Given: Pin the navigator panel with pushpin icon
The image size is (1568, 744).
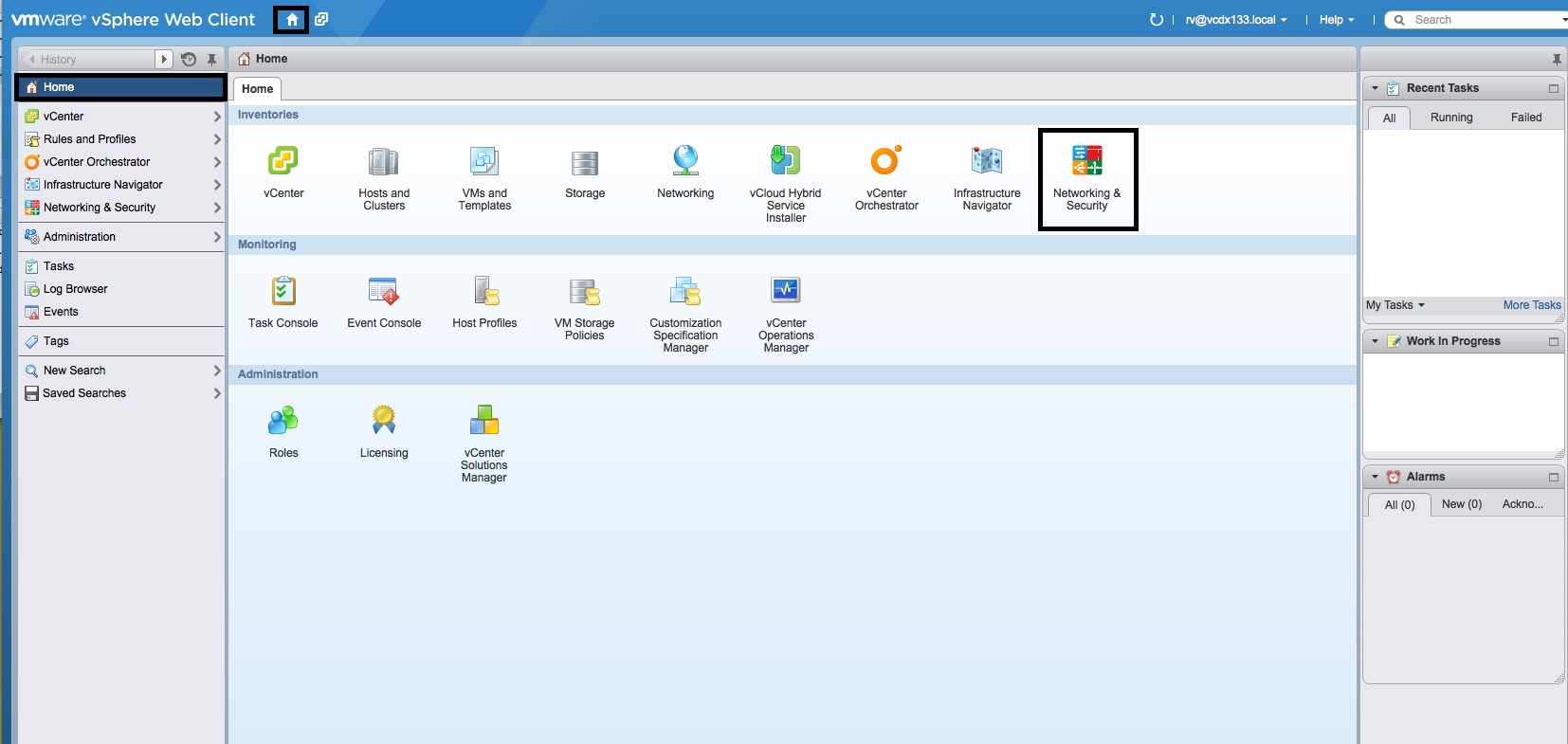Looking at the screenshot, I should click(212, 60).
